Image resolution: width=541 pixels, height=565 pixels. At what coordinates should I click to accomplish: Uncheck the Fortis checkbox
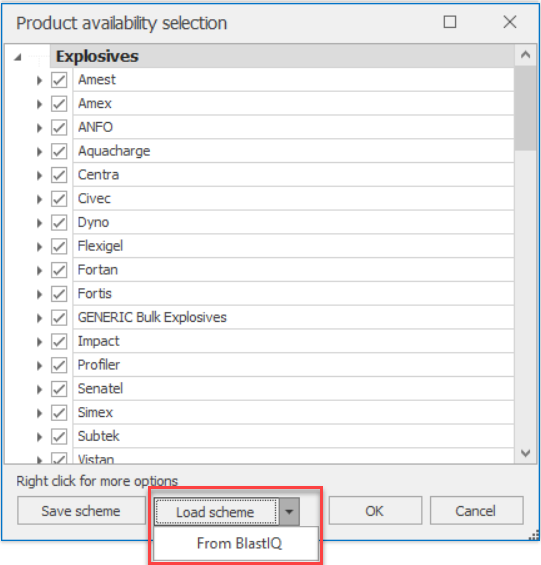click(x=59, y=294)
